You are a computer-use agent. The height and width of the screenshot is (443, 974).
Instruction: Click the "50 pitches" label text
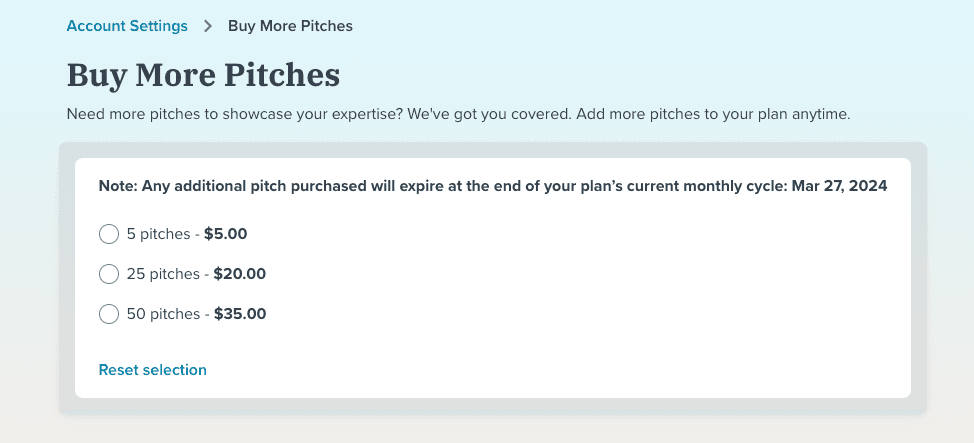click(x=163, y=314)
